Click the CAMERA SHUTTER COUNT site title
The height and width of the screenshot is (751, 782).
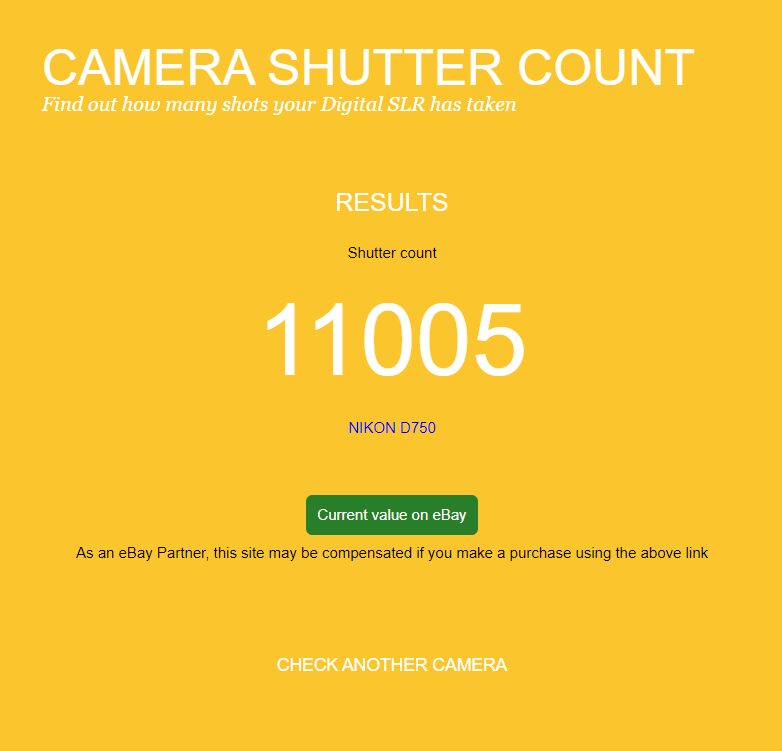click(x=368, y=67)
